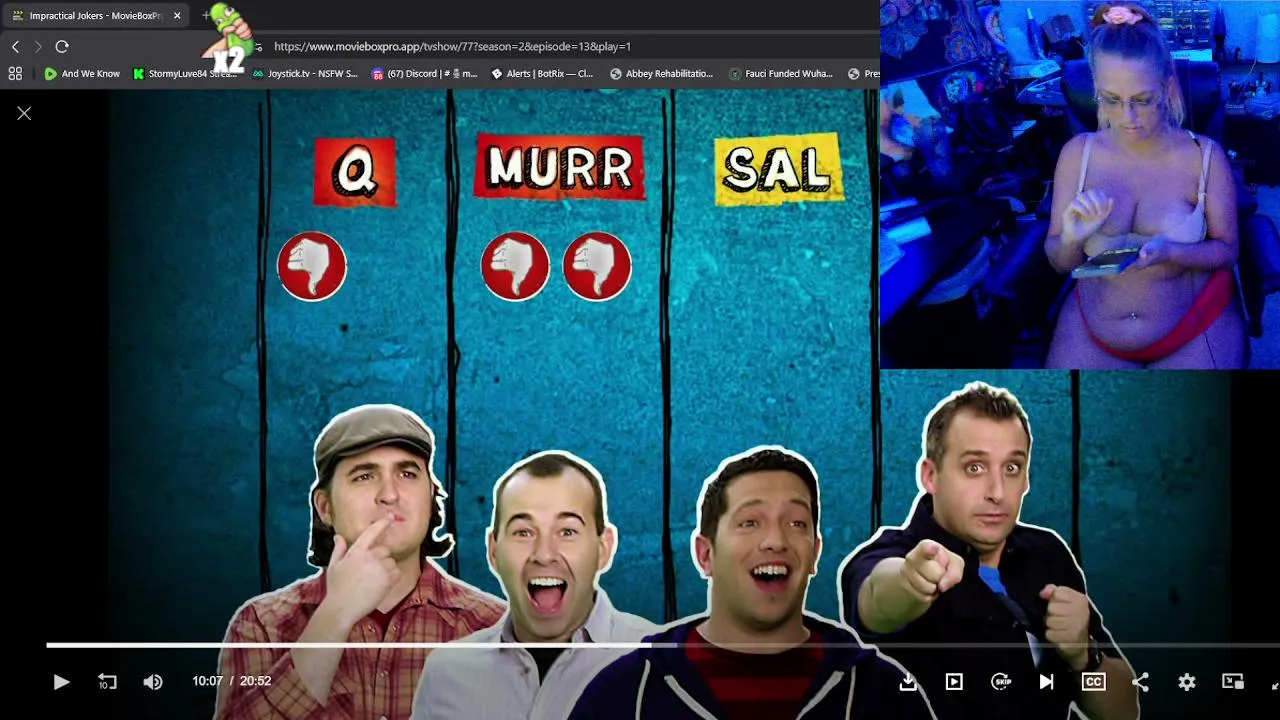The height and width of the screenshot is (720, 1280).
Task: Share the video with the share icon
Action: pyautogui.click(x=1140, y=682)
